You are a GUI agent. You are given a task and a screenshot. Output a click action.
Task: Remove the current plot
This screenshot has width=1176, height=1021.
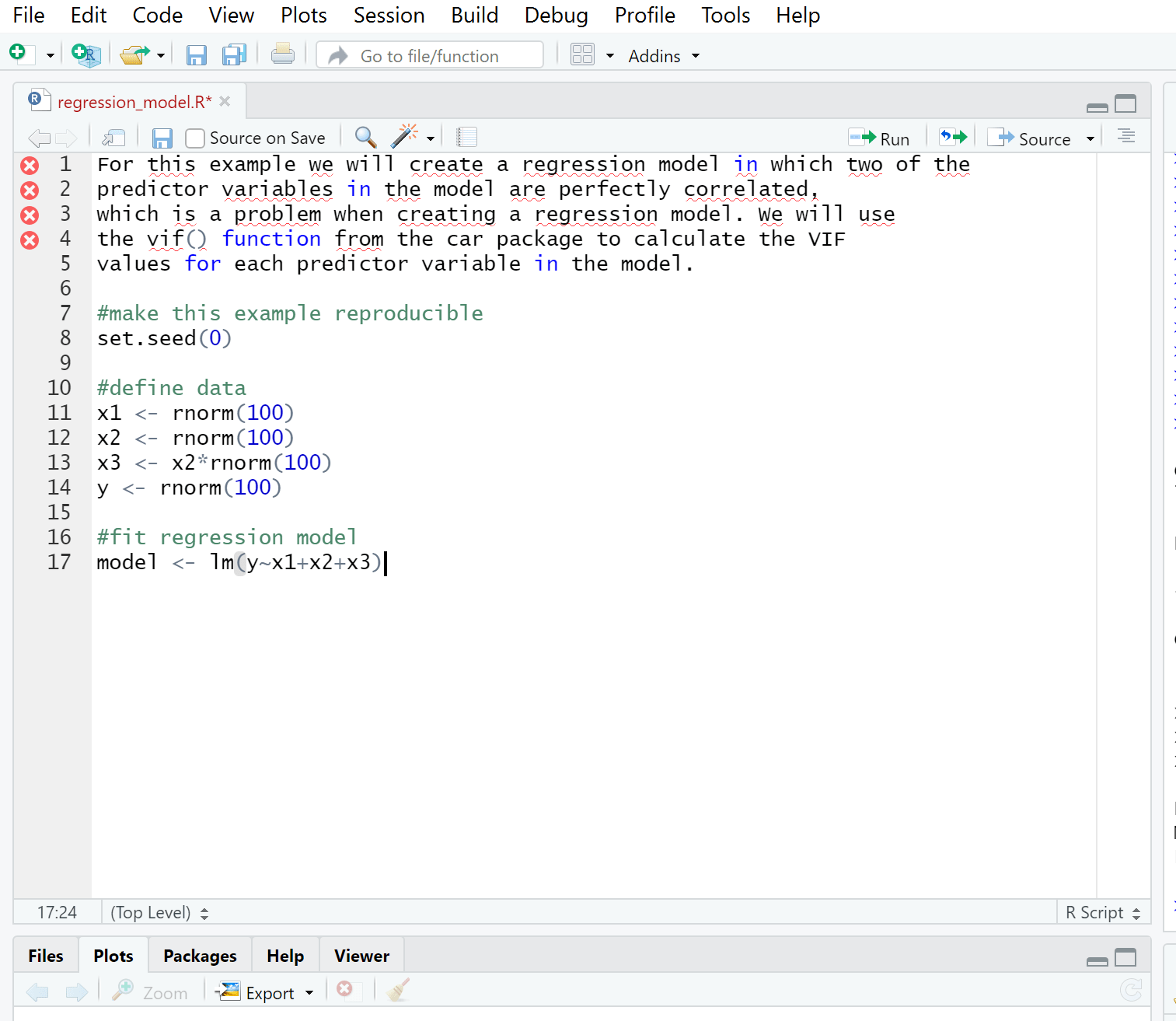point(346,990)
